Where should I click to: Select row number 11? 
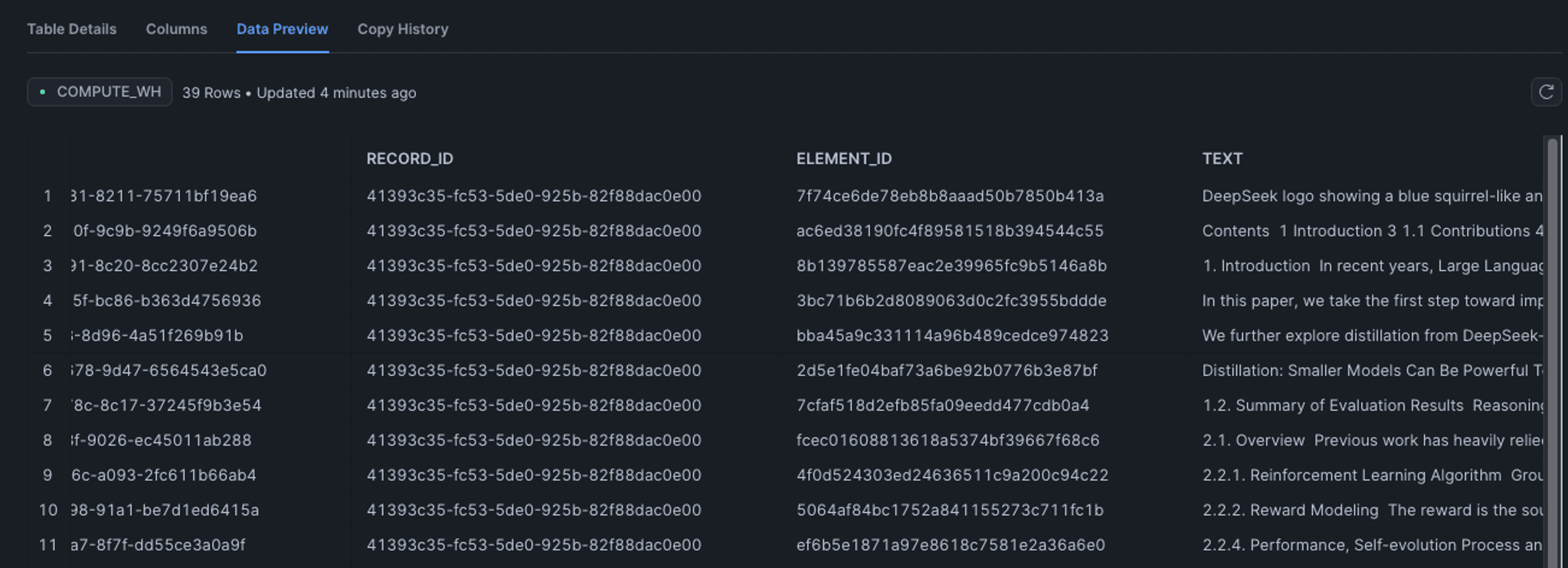point(47,545)
